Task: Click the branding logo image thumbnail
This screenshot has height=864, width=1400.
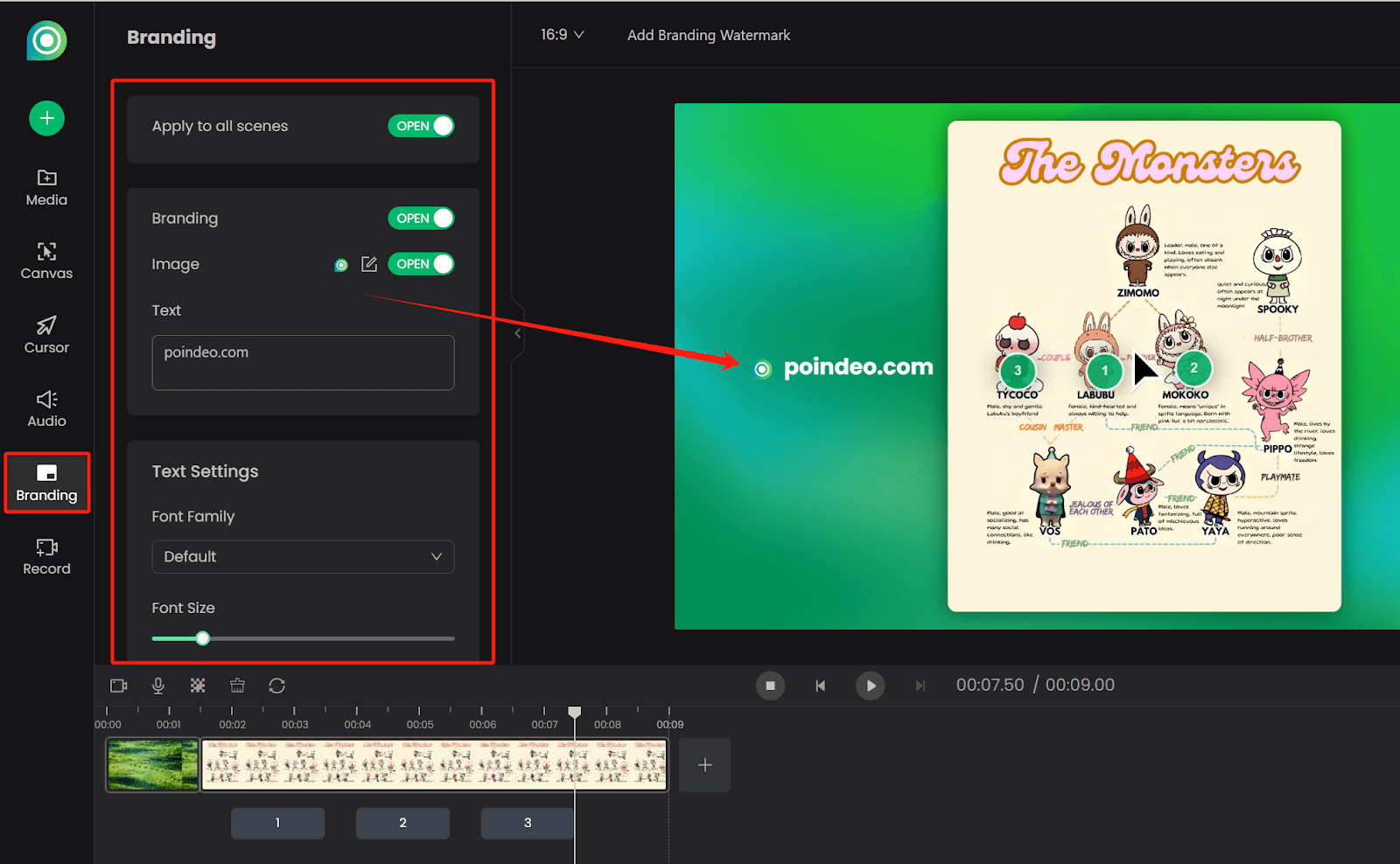Action: [x=341, y=265]
